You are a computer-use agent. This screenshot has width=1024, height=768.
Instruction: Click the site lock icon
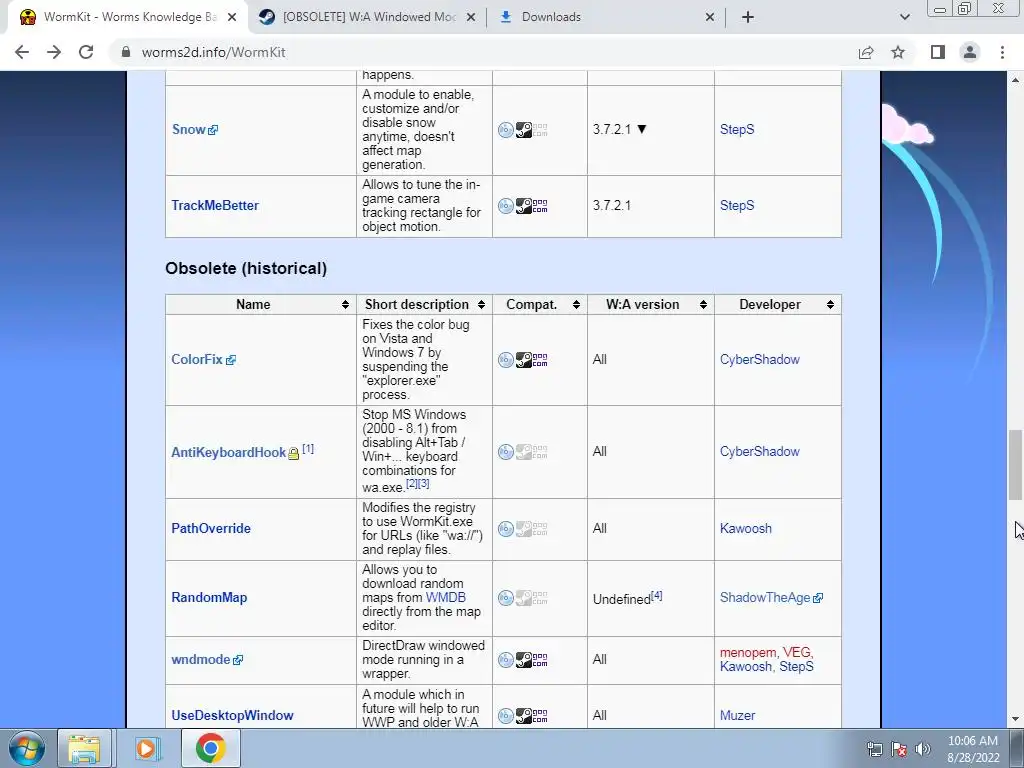pyautogui.click(x=126, y=52)
